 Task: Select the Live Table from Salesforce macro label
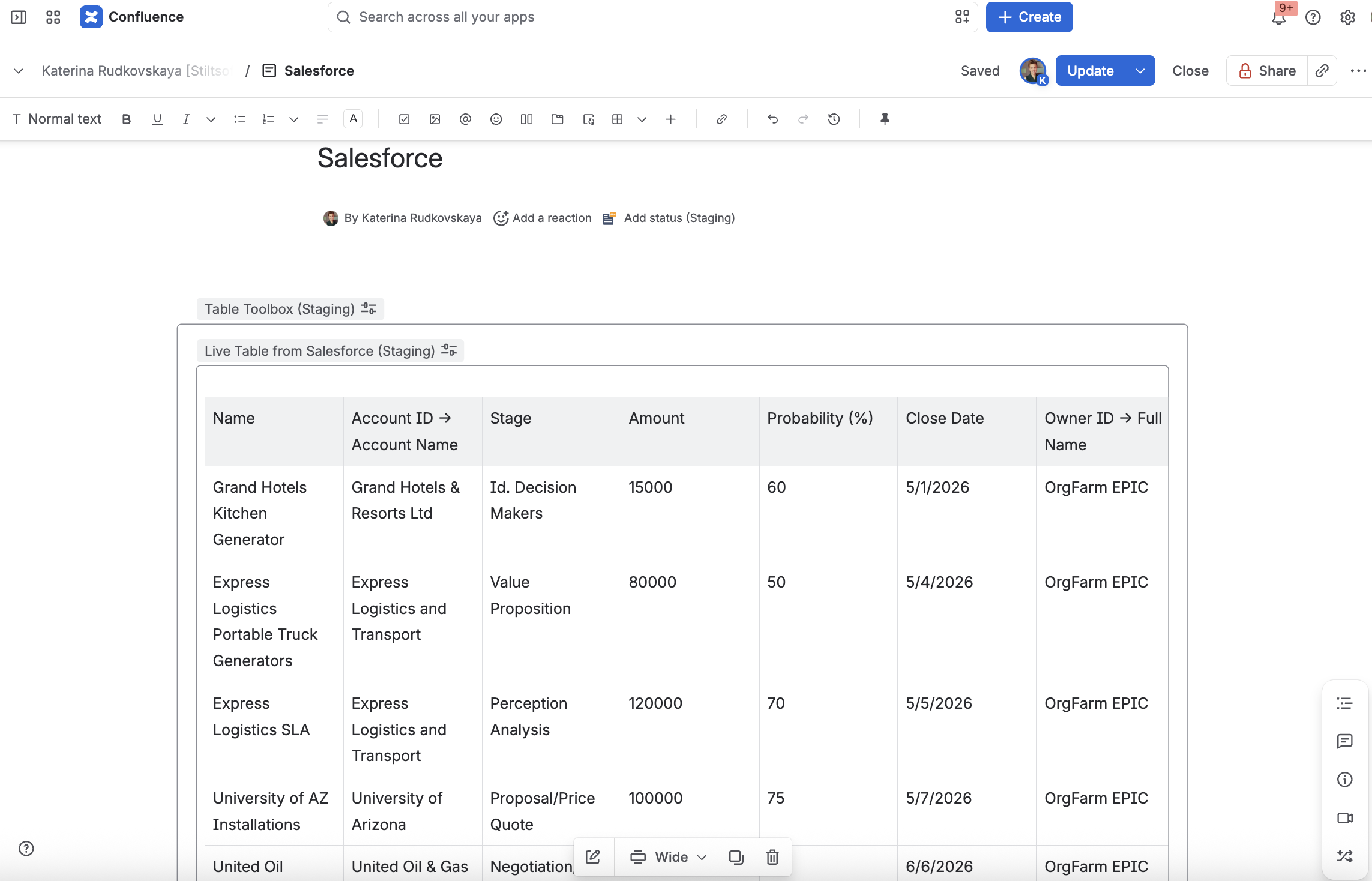point(329,351)
